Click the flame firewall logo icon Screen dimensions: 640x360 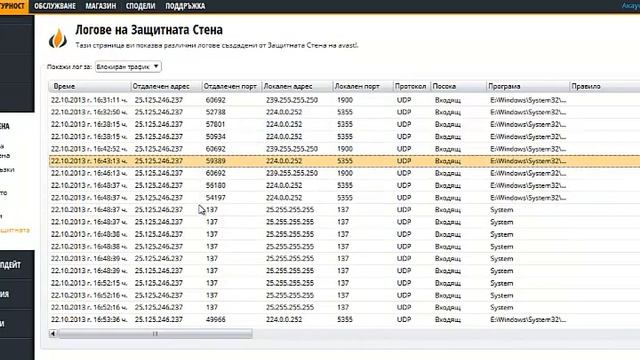pyautogui.click(x=58, y=38)
